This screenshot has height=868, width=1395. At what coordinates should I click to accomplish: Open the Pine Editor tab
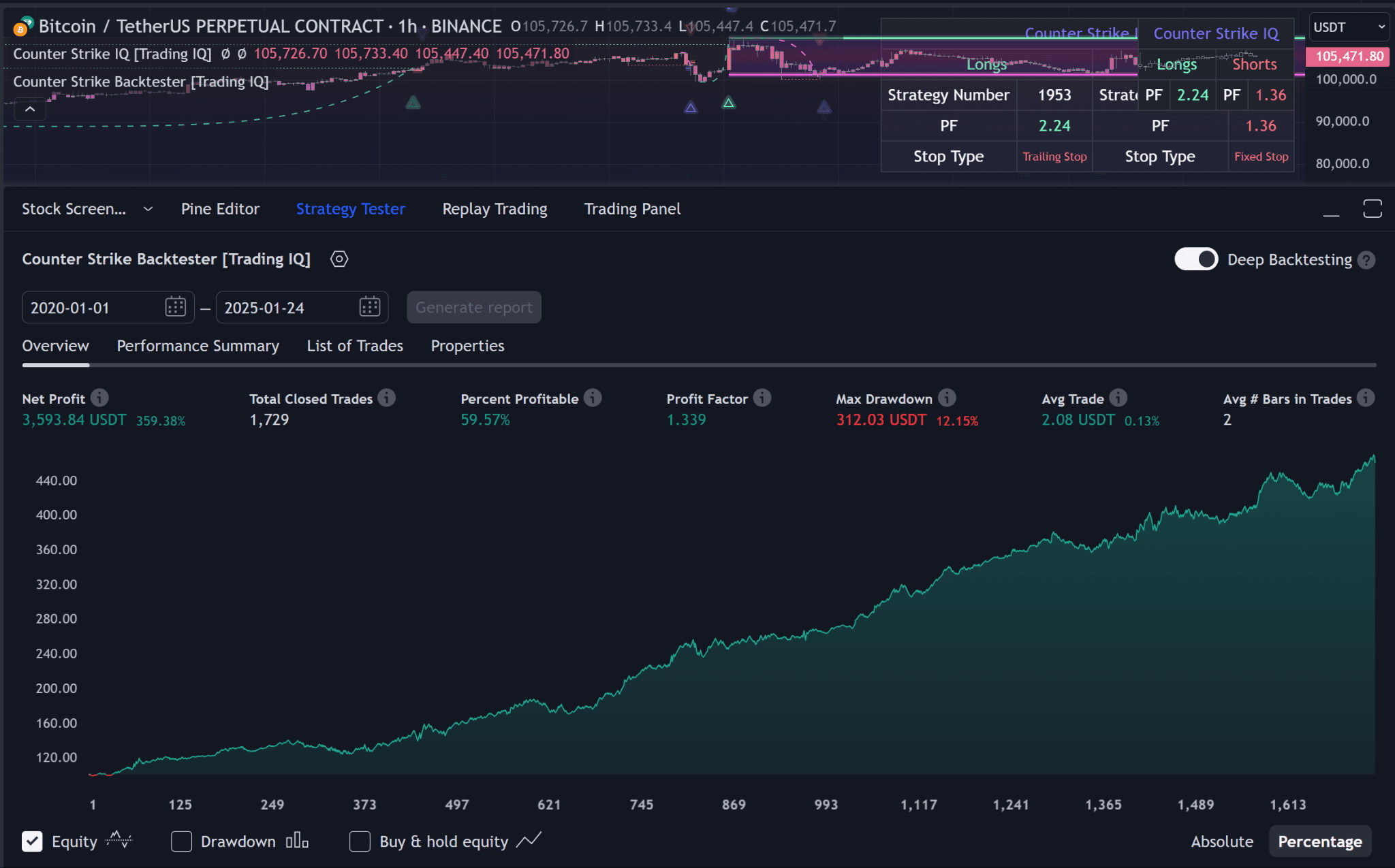click(x=220, y=209)
